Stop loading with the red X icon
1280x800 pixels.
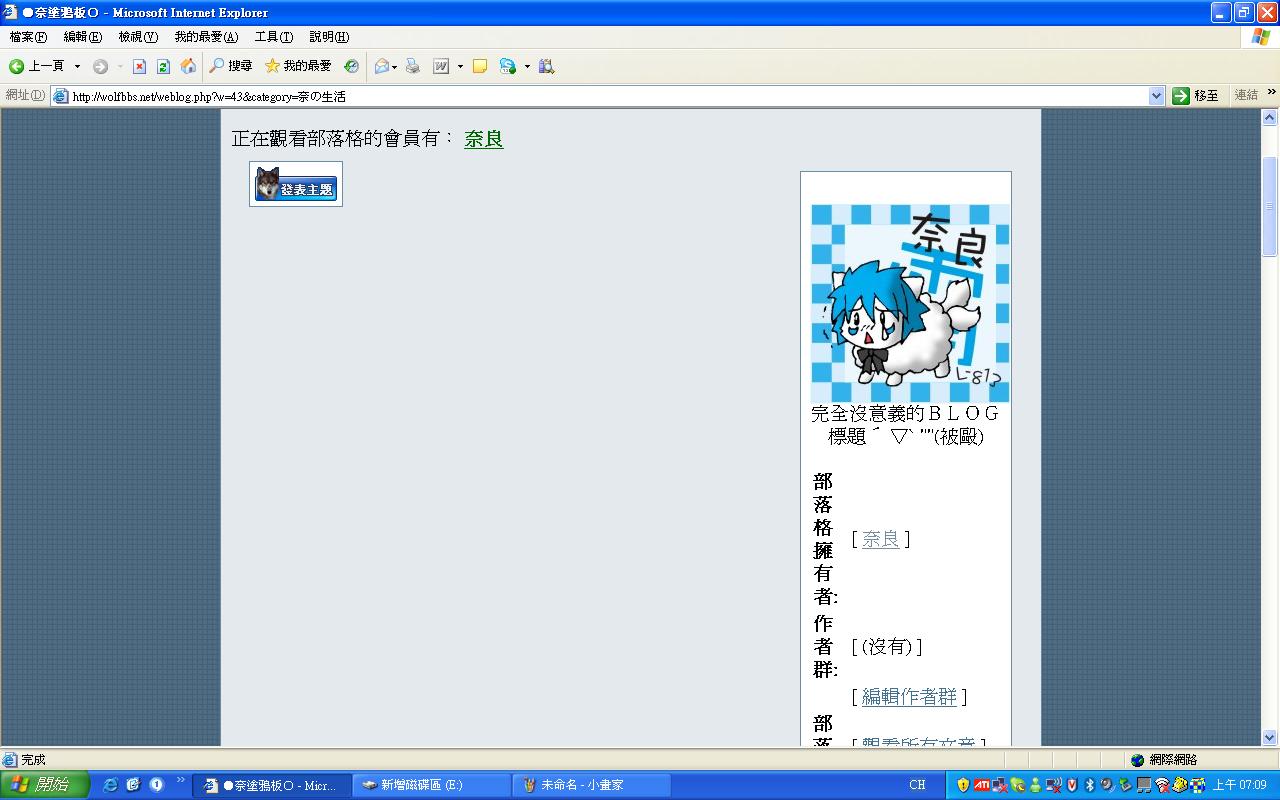pos(140,66)
